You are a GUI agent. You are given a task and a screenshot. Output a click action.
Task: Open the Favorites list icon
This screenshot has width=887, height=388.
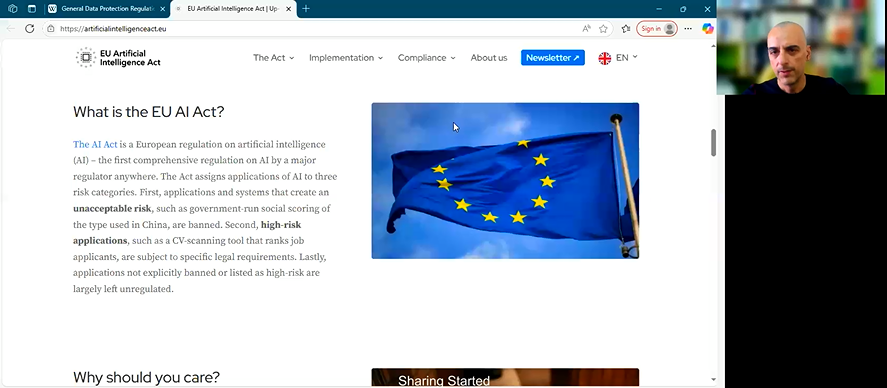coord(626,28)
